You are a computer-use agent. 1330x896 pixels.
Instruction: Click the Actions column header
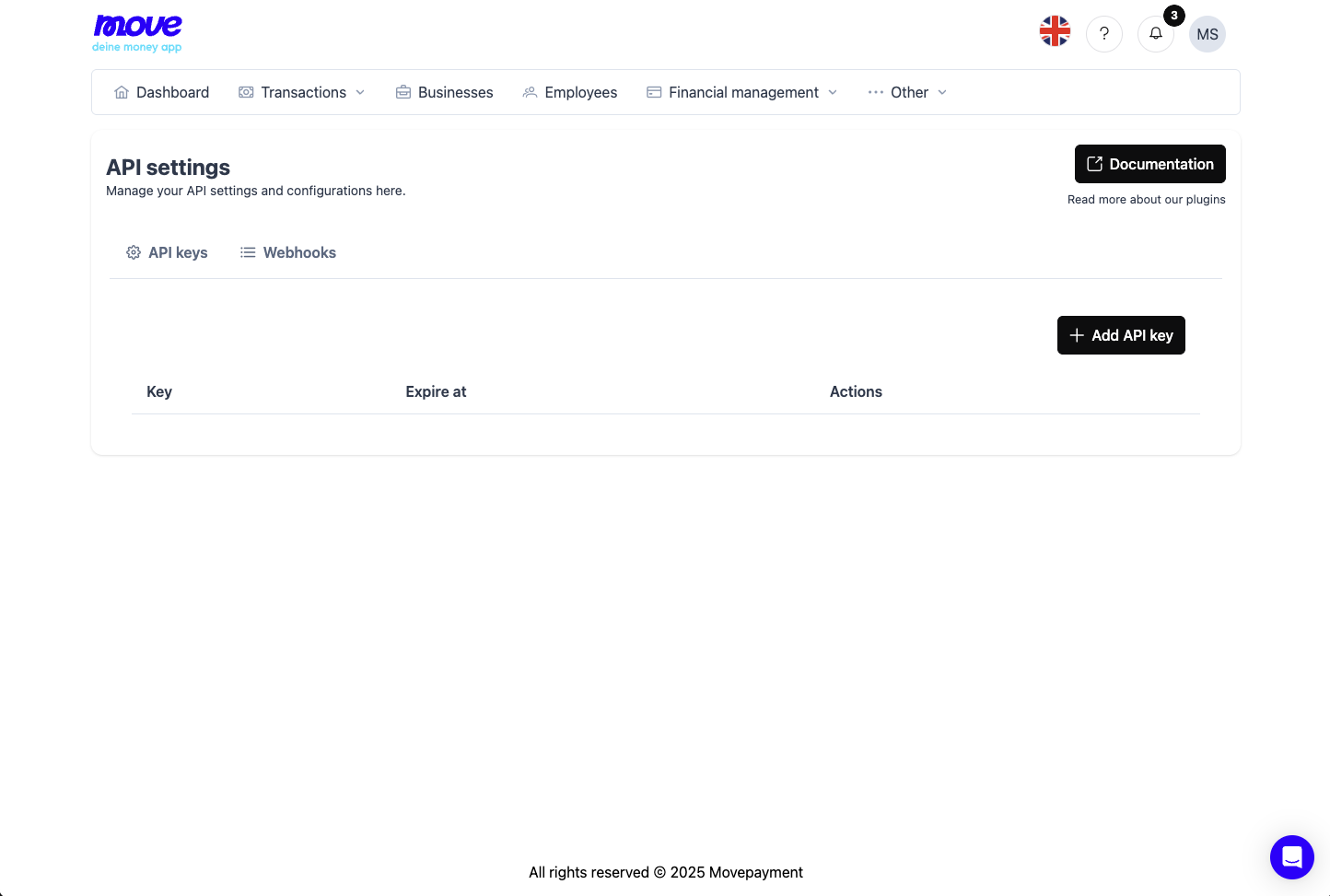point(856,391)
